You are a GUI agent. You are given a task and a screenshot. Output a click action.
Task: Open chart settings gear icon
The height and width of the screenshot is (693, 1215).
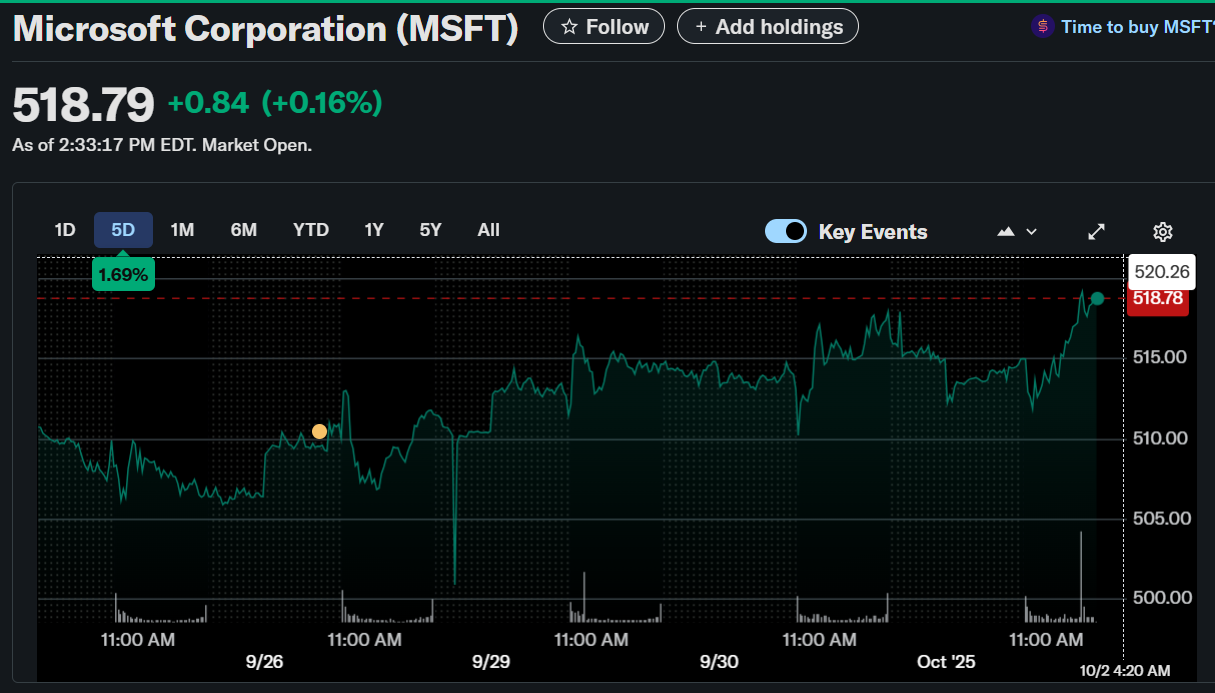click(1162, 232)
